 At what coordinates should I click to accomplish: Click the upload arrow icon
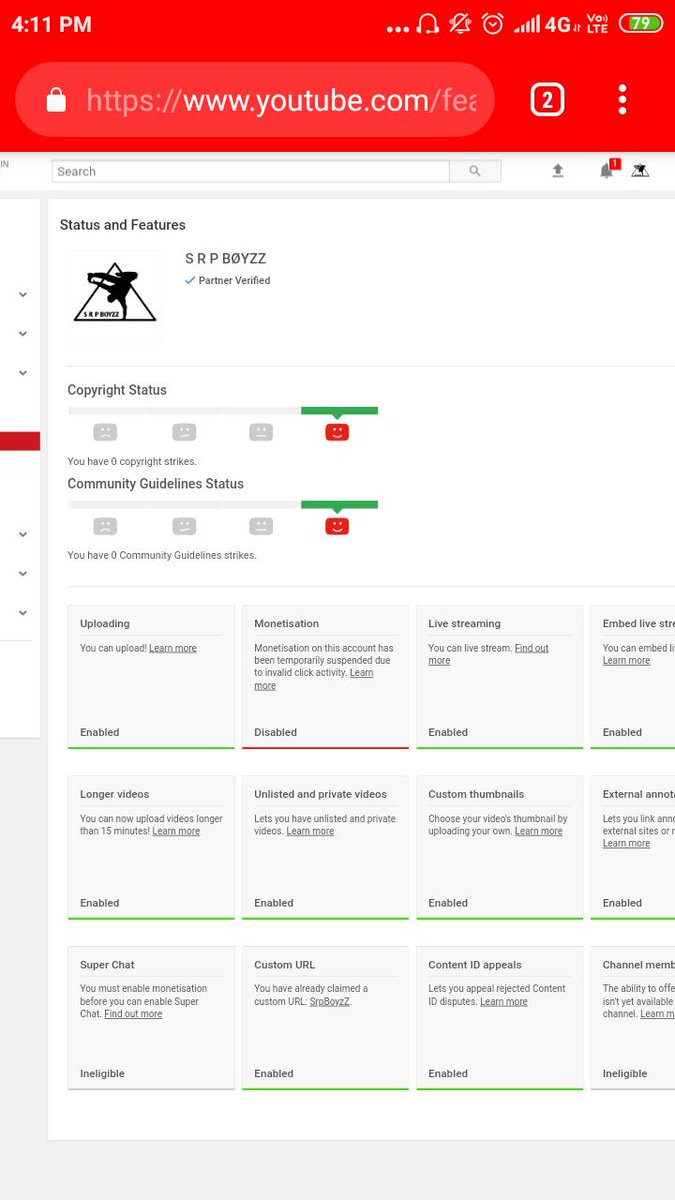pyautogui.click(x=558, y=171)
